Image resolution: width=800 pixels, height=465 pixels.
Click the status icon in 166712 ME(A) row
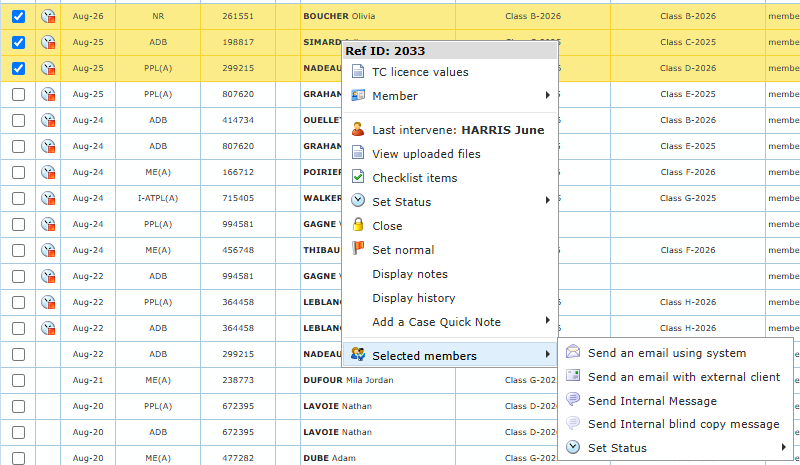coord(48,173)
